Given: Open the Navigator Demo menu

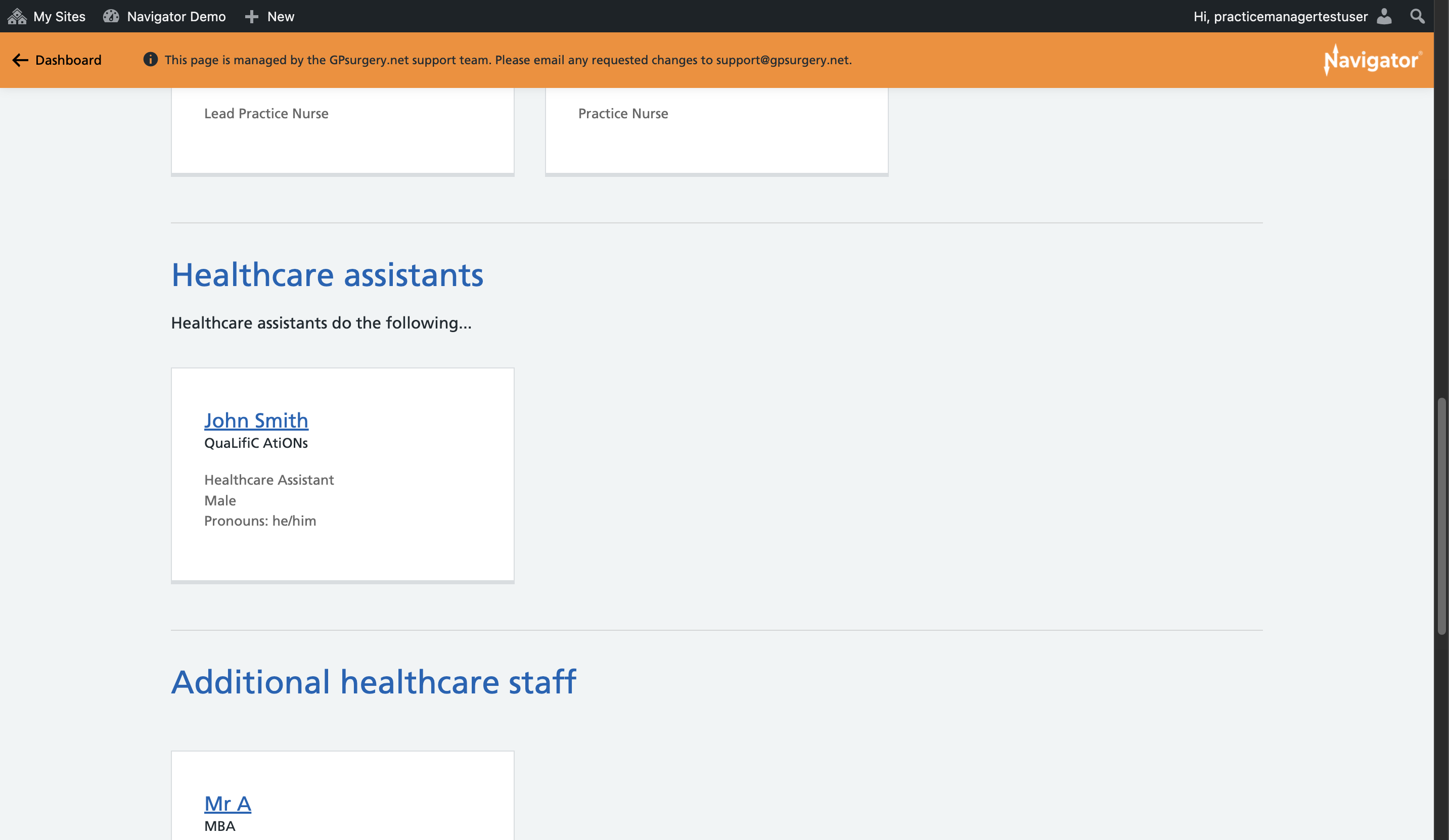Looking at the screenshot, I should [x=164, y=16].
